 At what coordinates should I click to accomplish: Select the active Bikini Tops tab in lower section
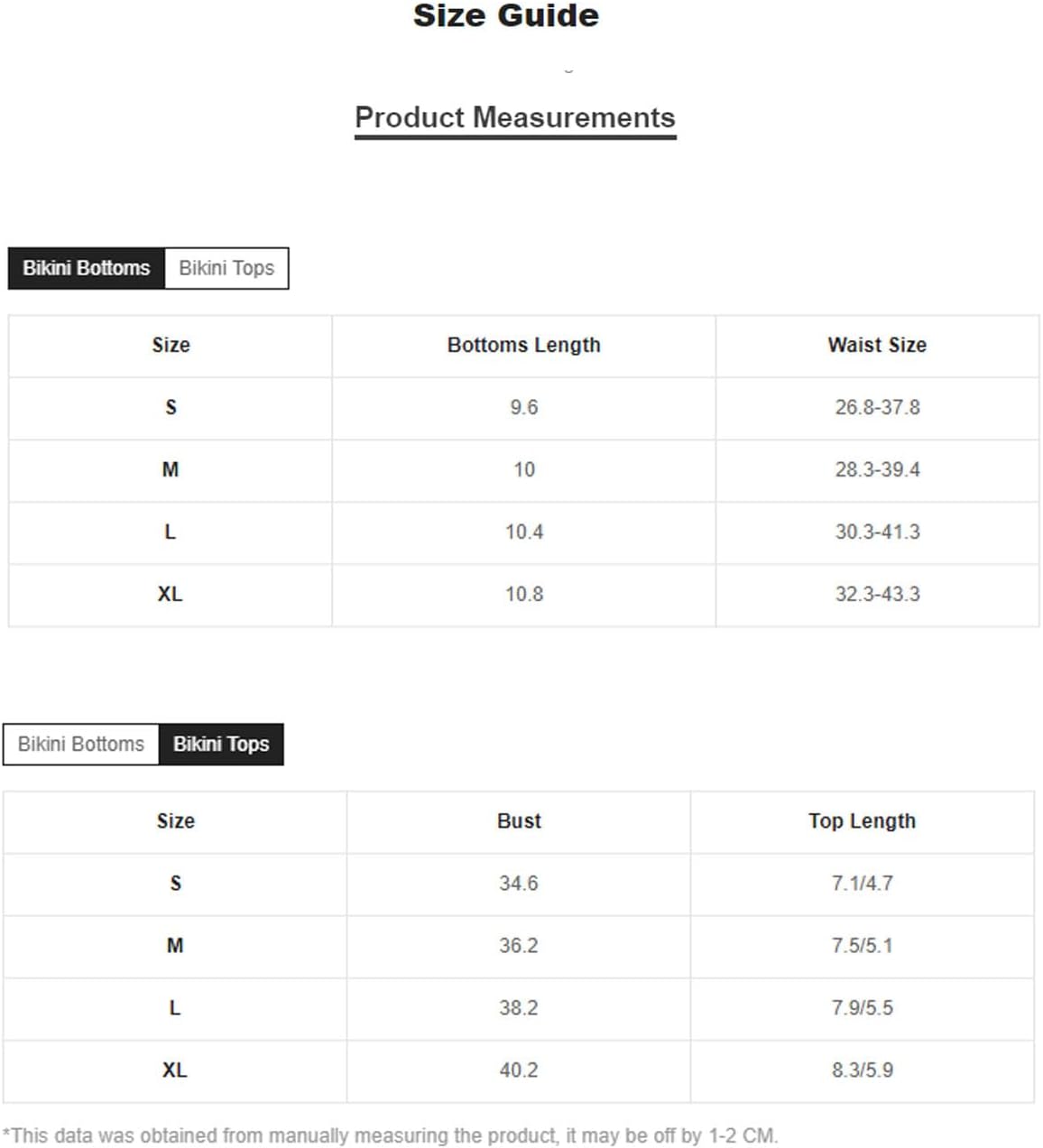tap(221, 744)
